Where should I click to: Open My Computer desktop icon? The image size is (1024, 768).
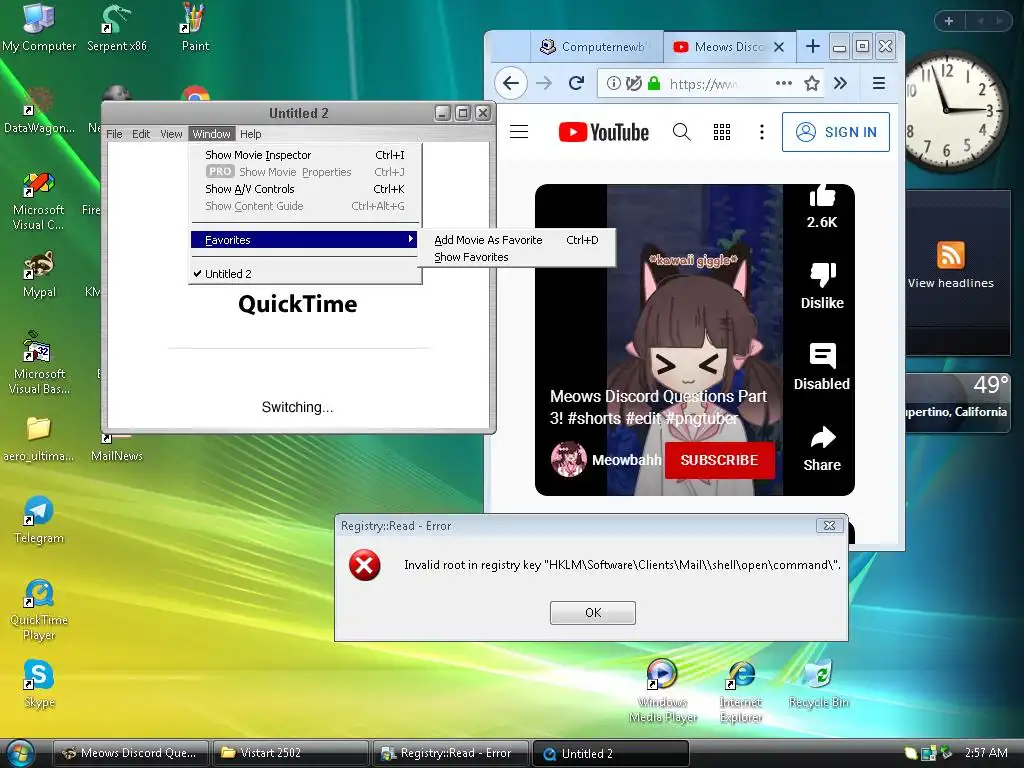[x=39, y=27]
